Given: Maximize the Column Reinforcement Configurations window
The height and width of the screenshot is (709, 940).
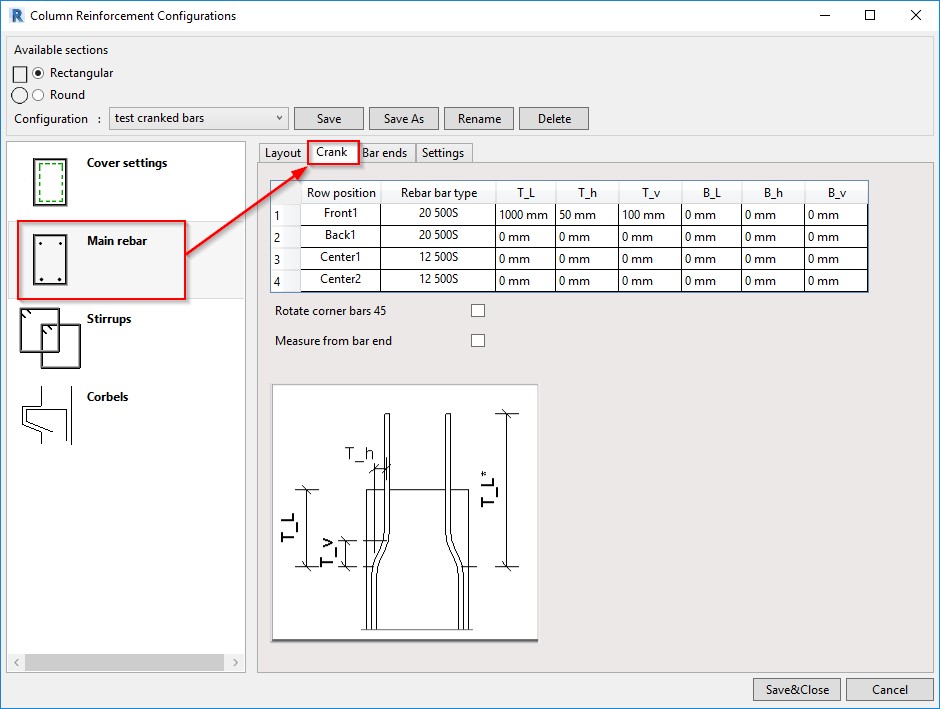Looking at the screenshot, I should [870, 16].
